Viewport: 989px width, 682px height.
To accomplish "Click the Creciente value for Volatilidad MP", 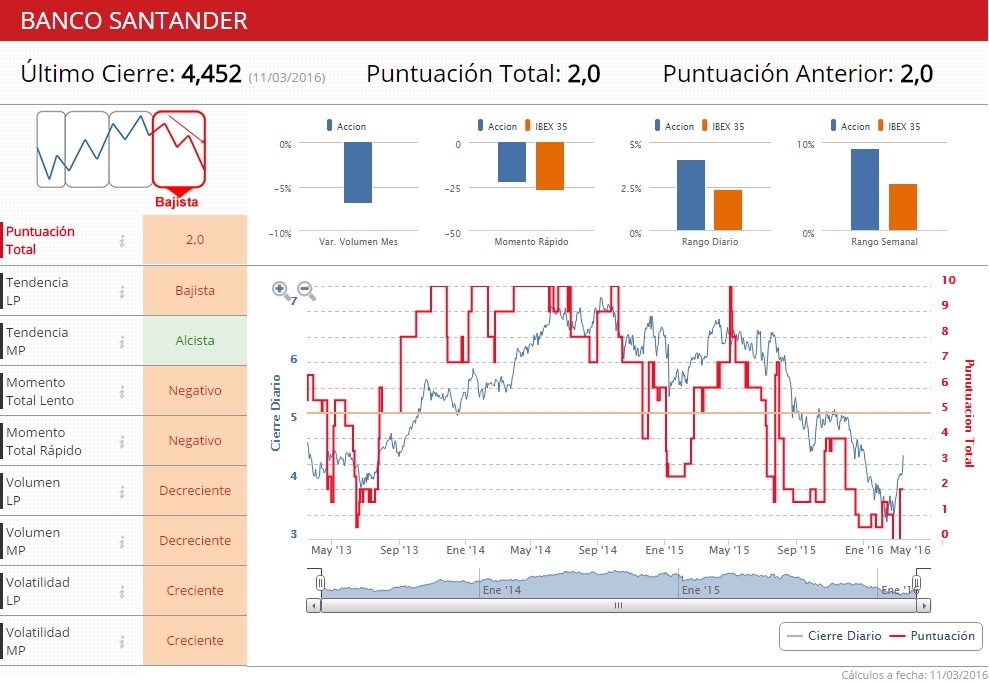I will coord(195,640).
